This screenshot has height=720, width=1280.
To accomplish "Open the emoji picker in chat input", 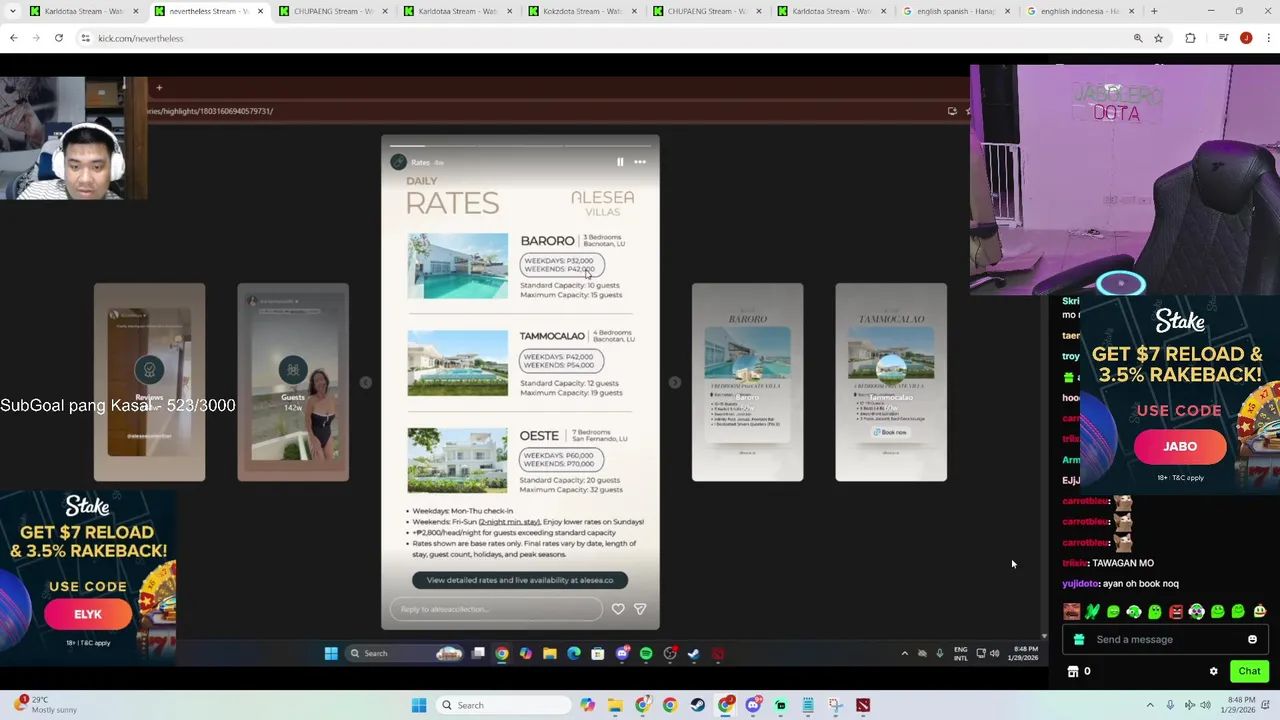I will (1252, 640).
